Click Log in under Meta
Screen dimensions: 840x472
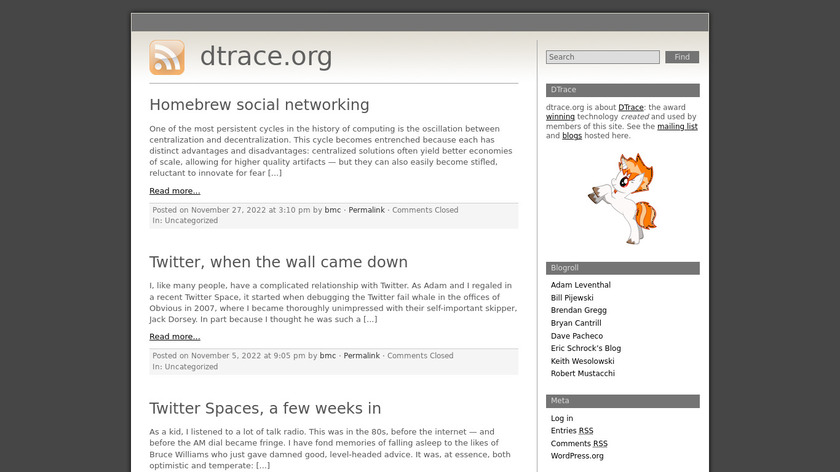tap(562, 418)
